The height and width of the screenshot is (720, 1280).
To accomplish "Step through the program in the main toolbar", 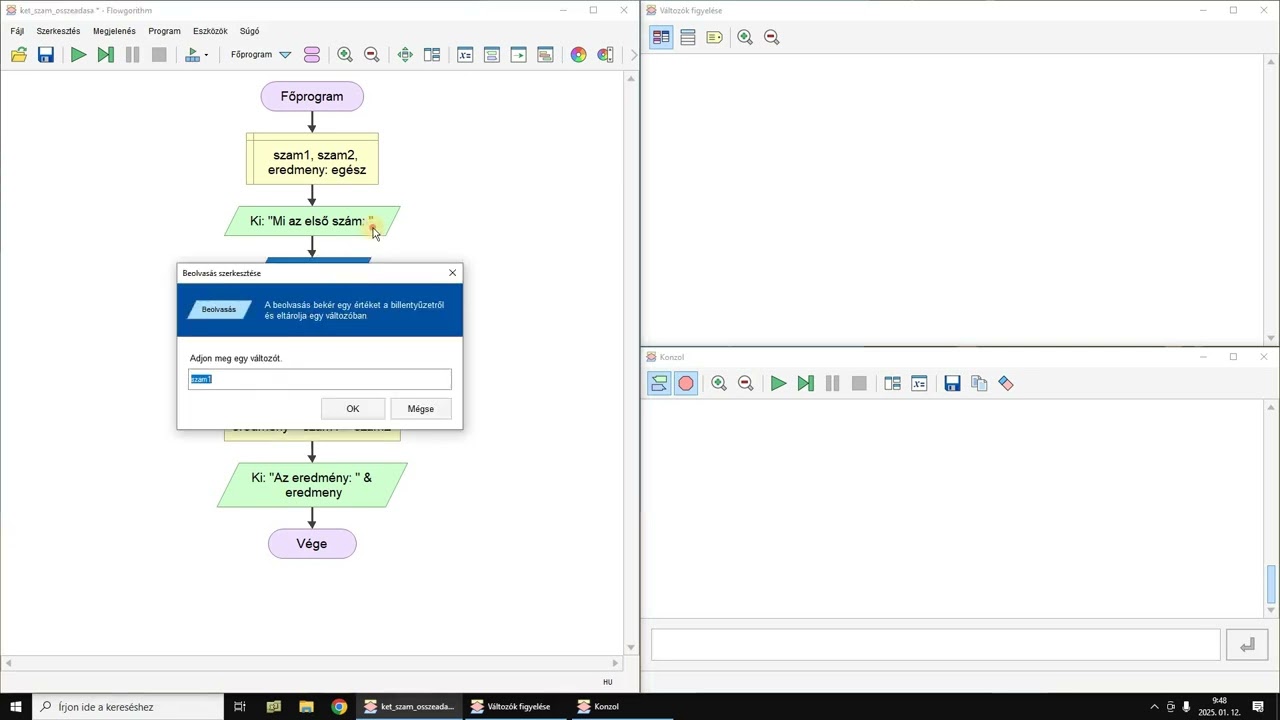I will click(105, 55).
